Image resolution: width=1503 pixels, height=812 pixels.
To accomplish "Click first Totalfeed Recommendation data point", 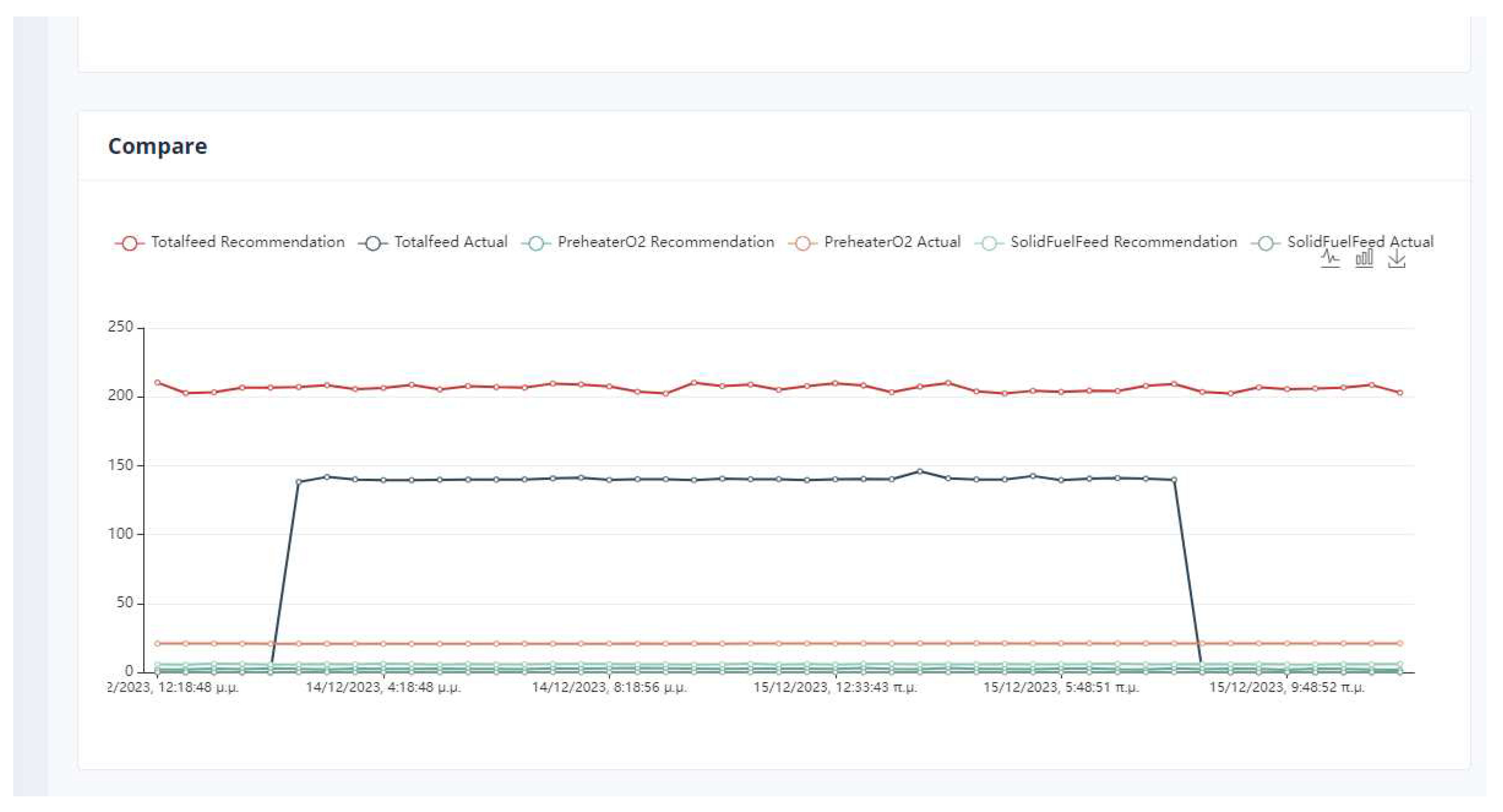I will 158,382.
